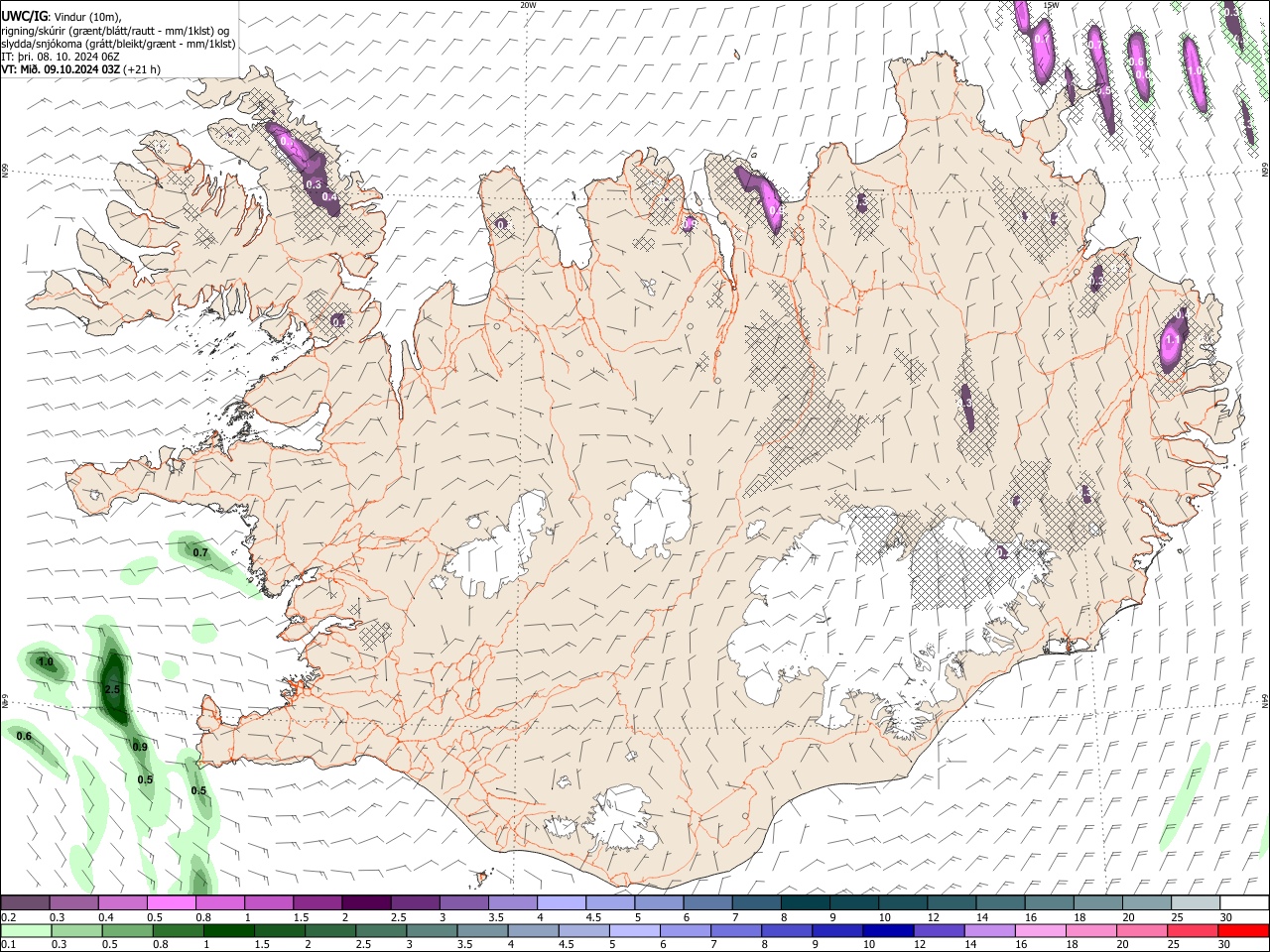Click the Mýrdalsjökull glacier on the south coast
The image size is (1270, 952).
(x=621, y=819)
